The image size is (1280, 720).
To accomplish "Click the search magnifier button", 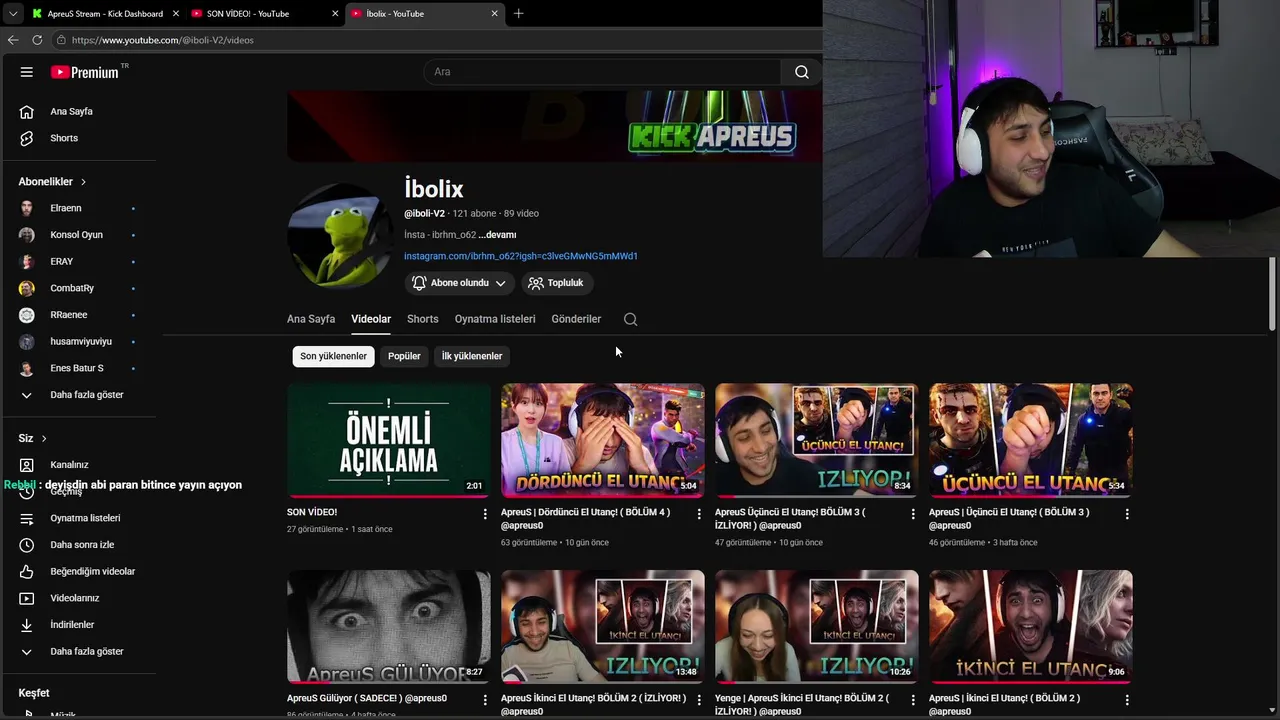I will [x=801, y=72].
